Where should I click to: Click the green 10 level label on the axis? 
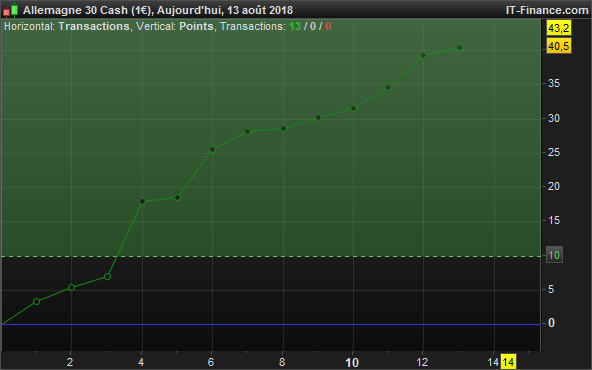coord(554,255)
